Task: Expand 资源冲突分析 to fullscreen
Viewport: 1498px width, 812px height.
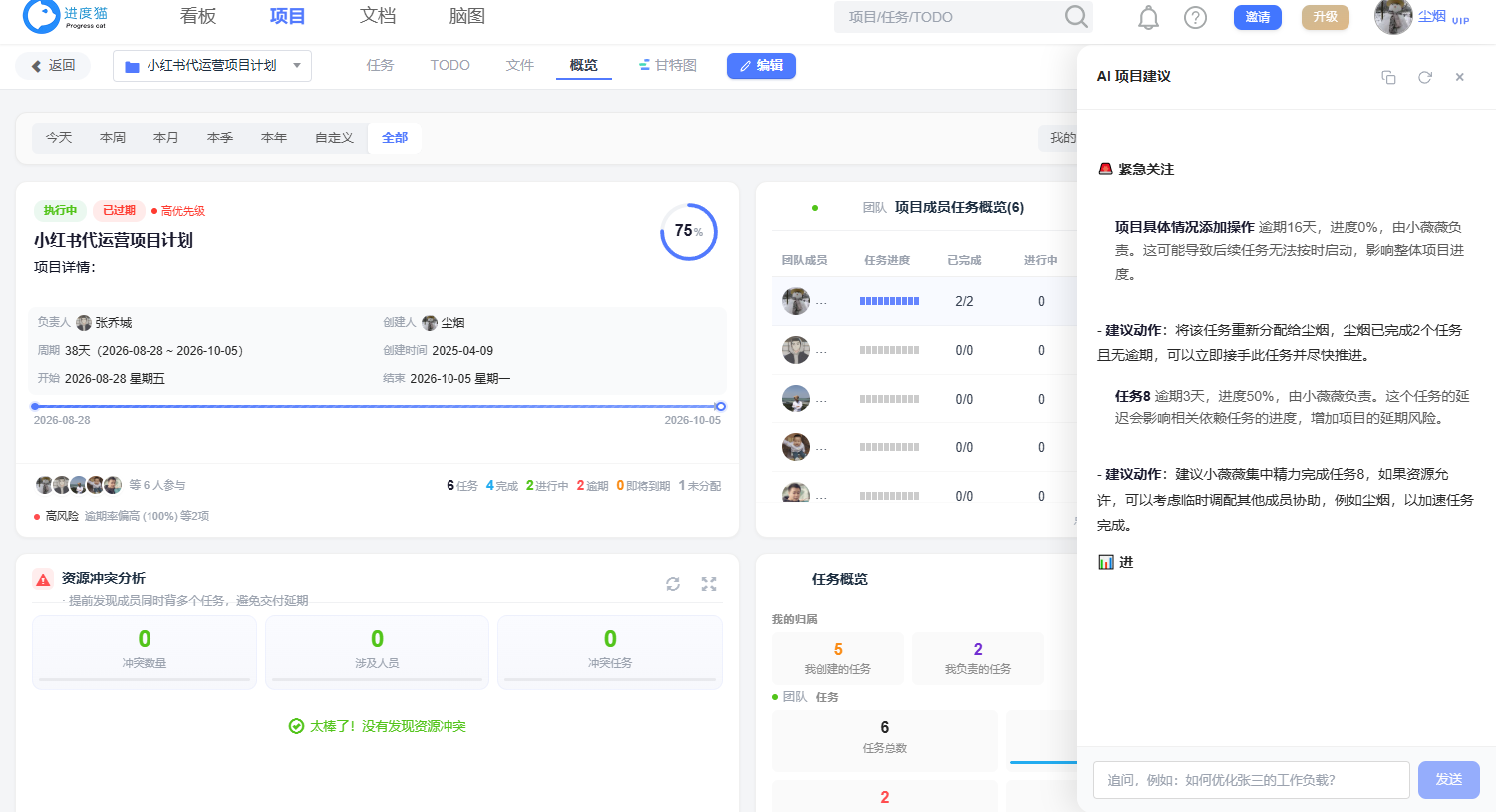Action: coord(709,584)
